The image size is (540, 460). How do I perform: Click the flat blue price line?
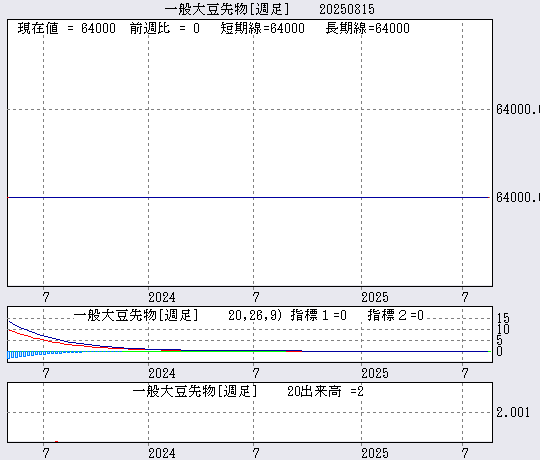pos(248,198)
